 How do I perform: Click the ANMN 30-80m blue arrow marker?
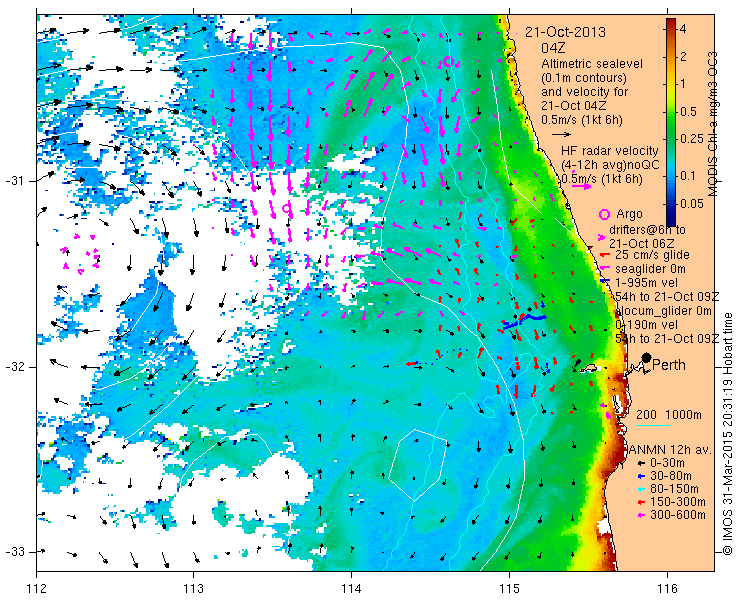pyautogui.click(x=641, y=476)
